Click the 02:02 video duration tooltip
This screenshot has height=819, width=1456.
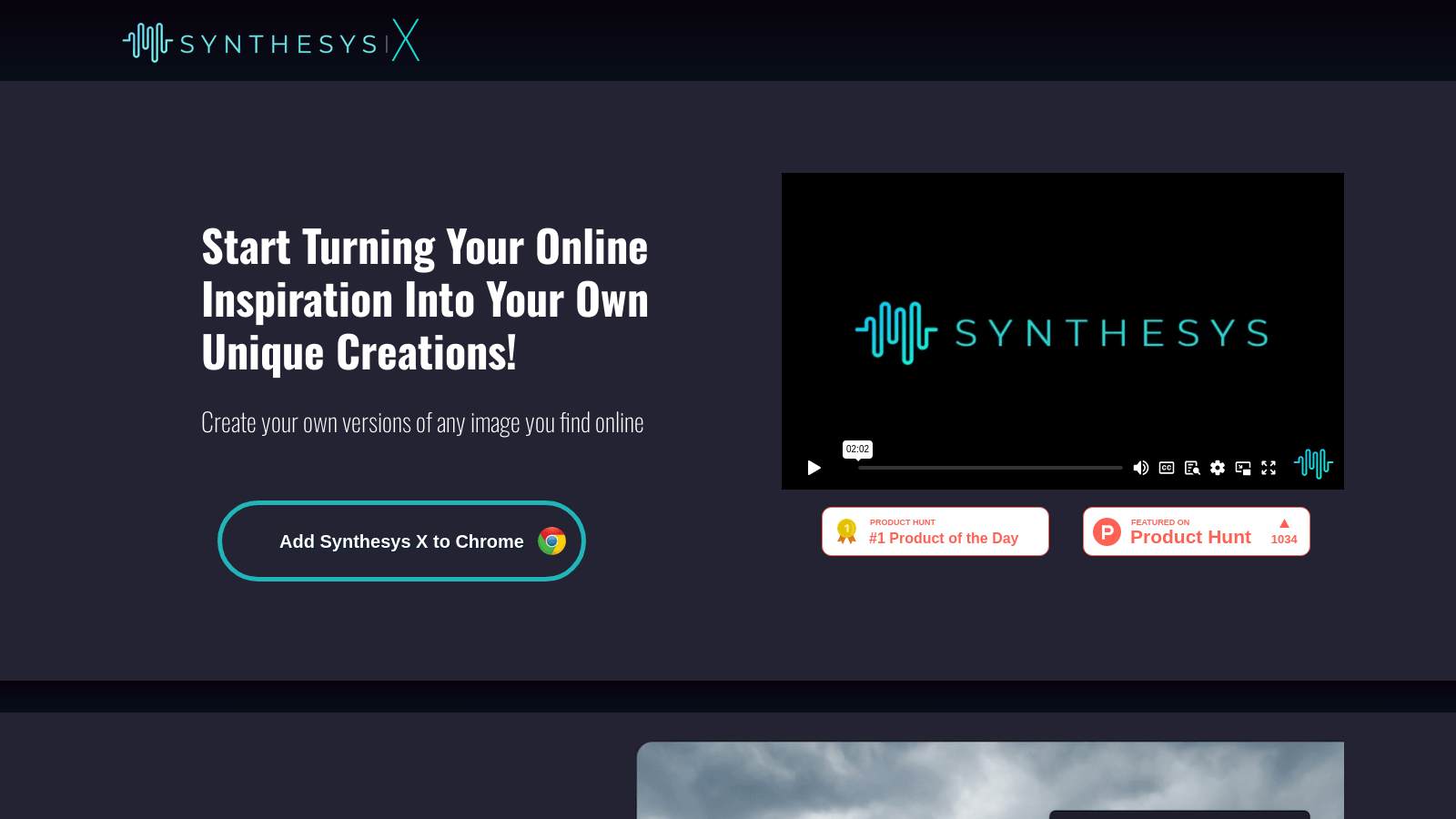point(857,449)
